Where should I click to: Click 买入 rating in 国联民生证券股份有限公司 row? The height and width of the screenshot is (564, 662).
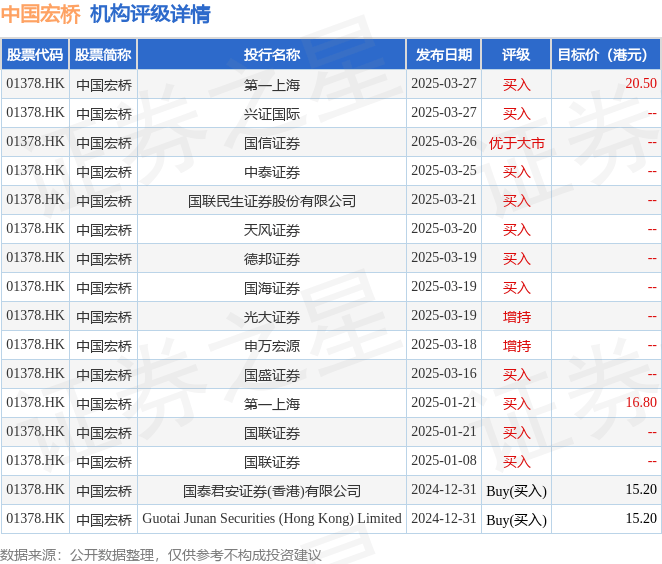point(516,201)
